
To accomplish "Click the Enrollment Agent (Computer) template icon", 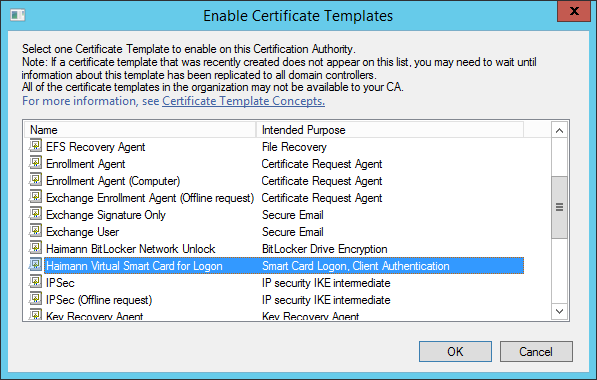I will point(35,180).
